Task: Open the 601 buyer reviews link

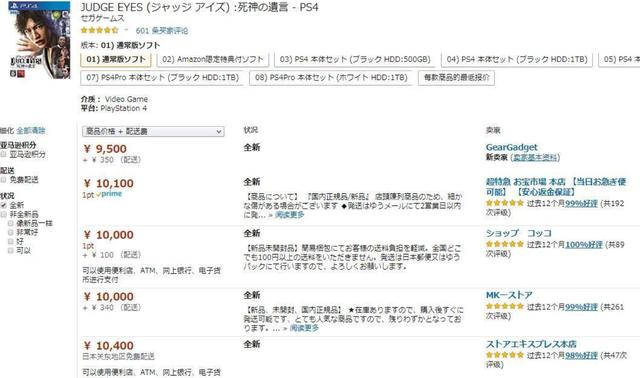Action: [x=162, y=31]
